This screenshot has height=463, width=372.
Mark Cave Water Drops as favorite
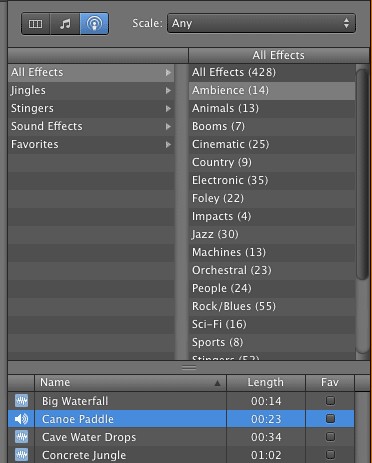tap(330, 436)
